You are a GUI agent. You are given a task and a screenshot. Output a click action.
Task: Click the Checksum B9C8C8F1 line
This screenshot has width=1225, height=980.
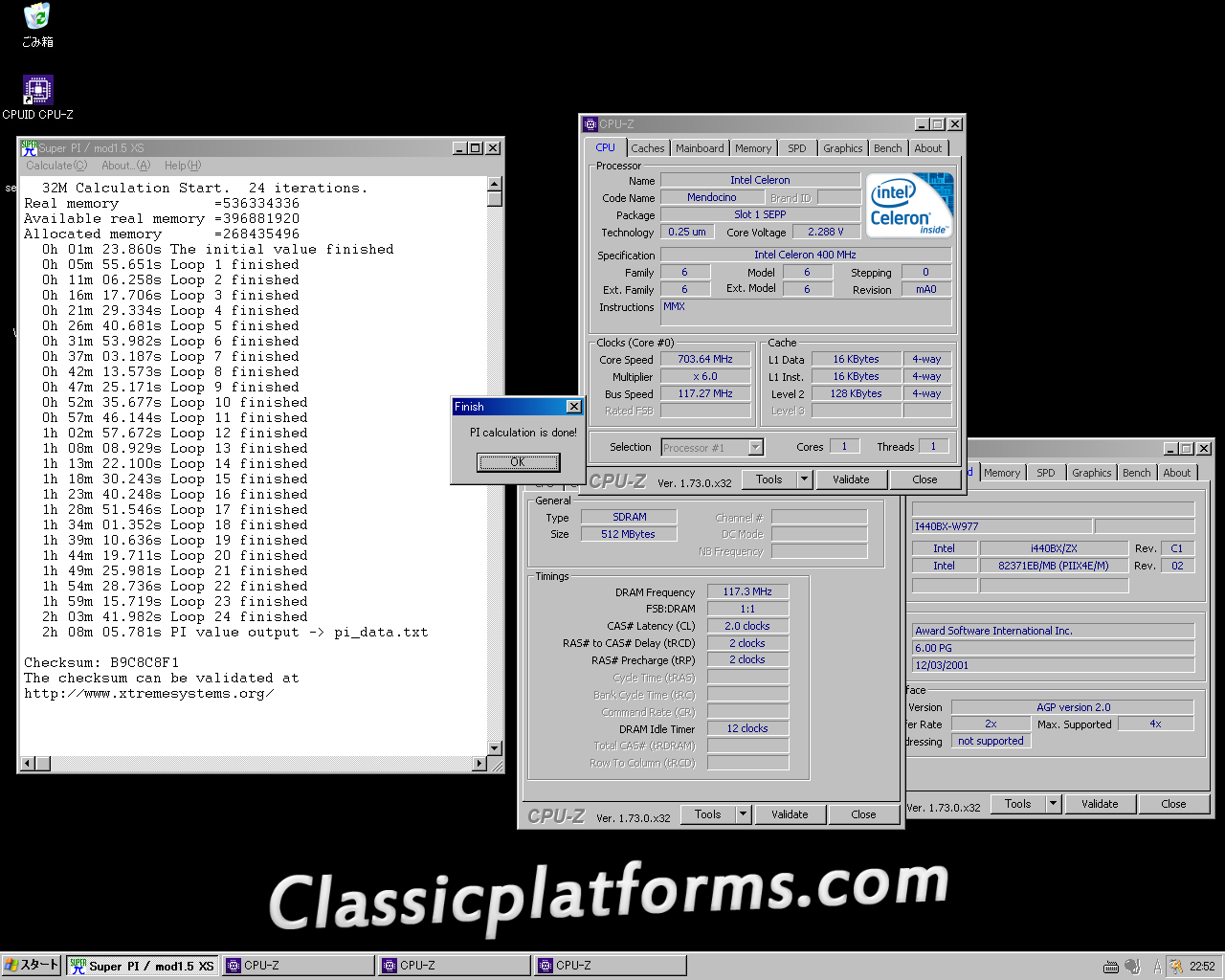101,662
